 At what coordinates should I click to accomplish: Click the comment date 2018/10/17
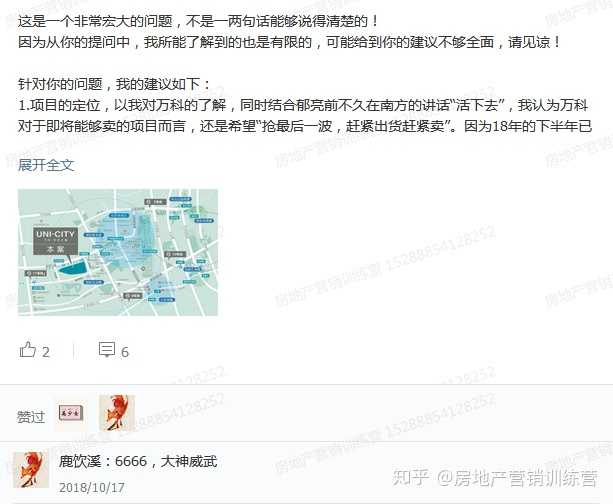pyautogui.click(x=92, y=488)
